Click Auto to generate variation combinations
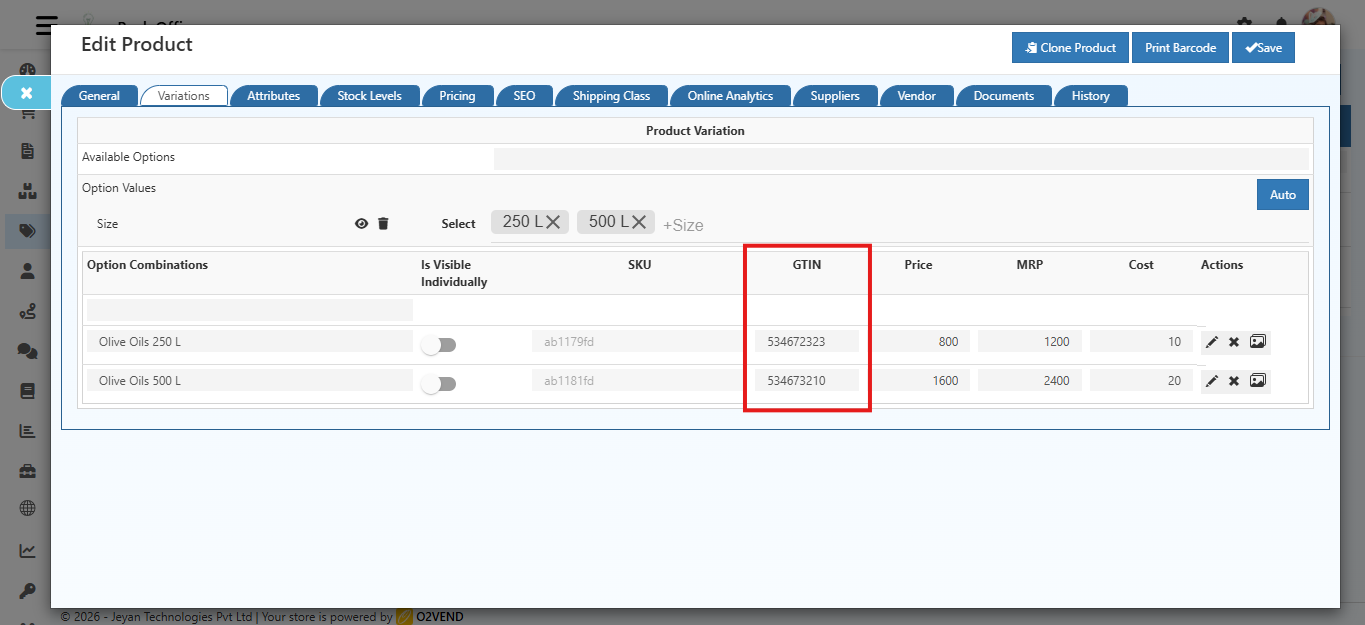1365x625 pixels. (x=1282, y=195)
